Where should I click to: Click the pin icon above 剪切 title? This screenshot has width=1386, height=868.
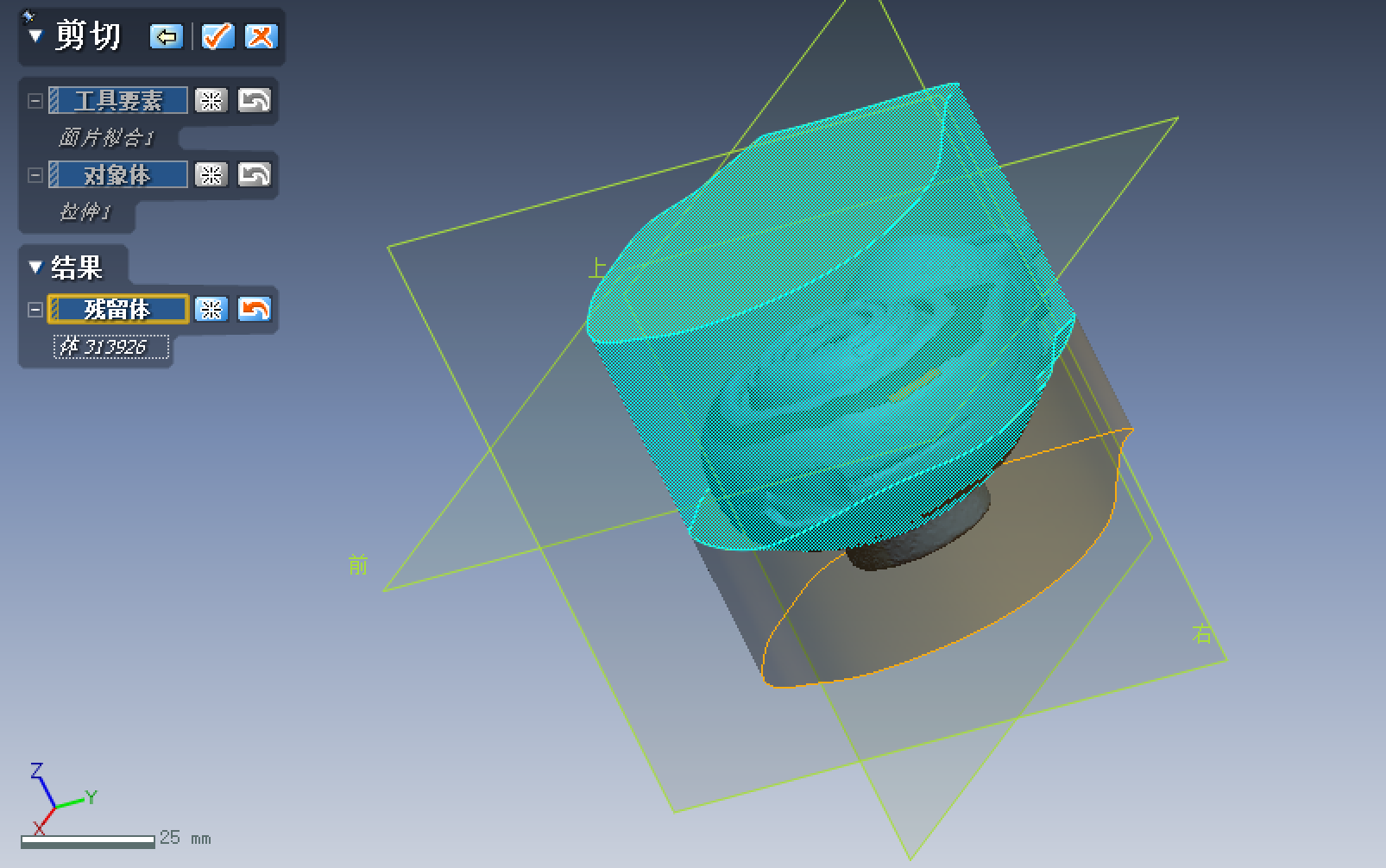point(28,16)
